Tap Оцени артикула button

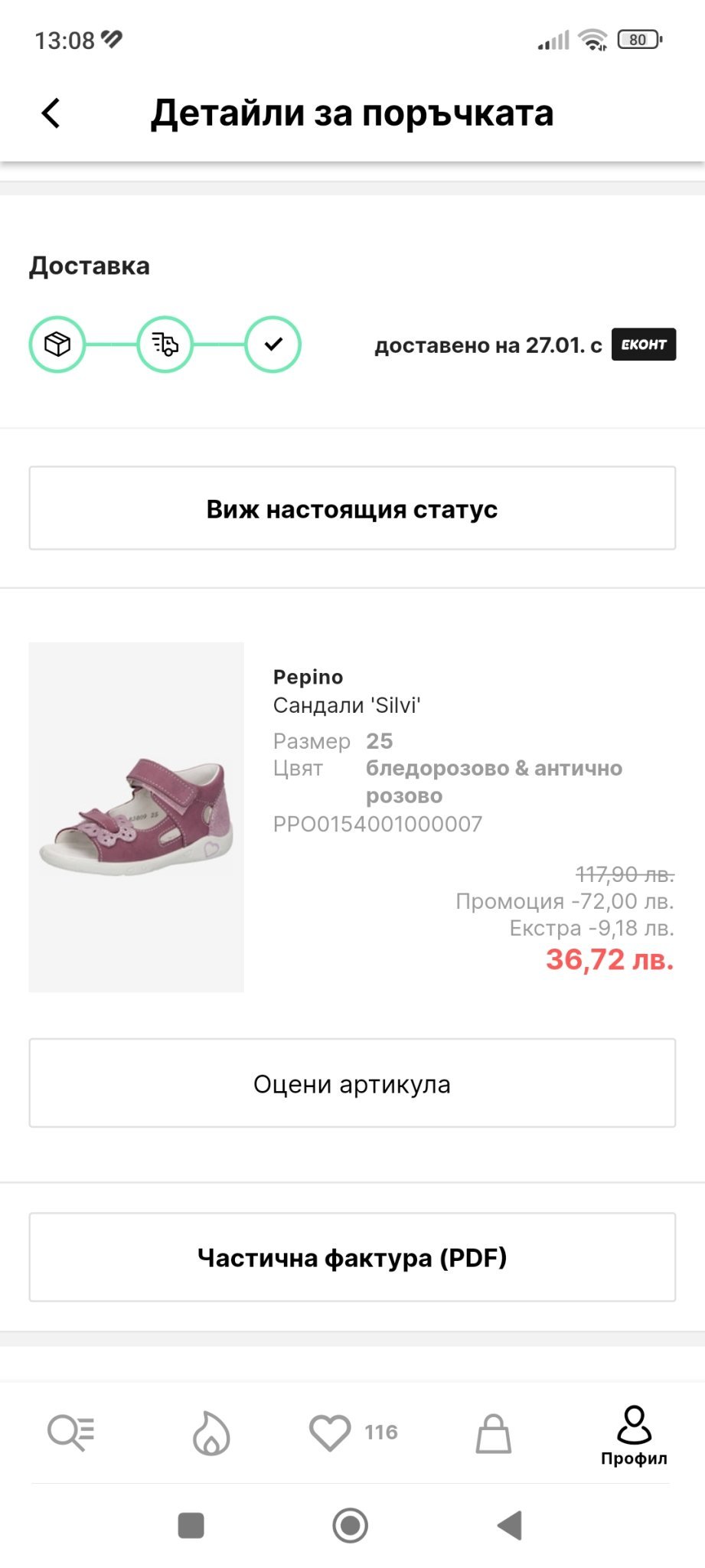(352, 1083)
